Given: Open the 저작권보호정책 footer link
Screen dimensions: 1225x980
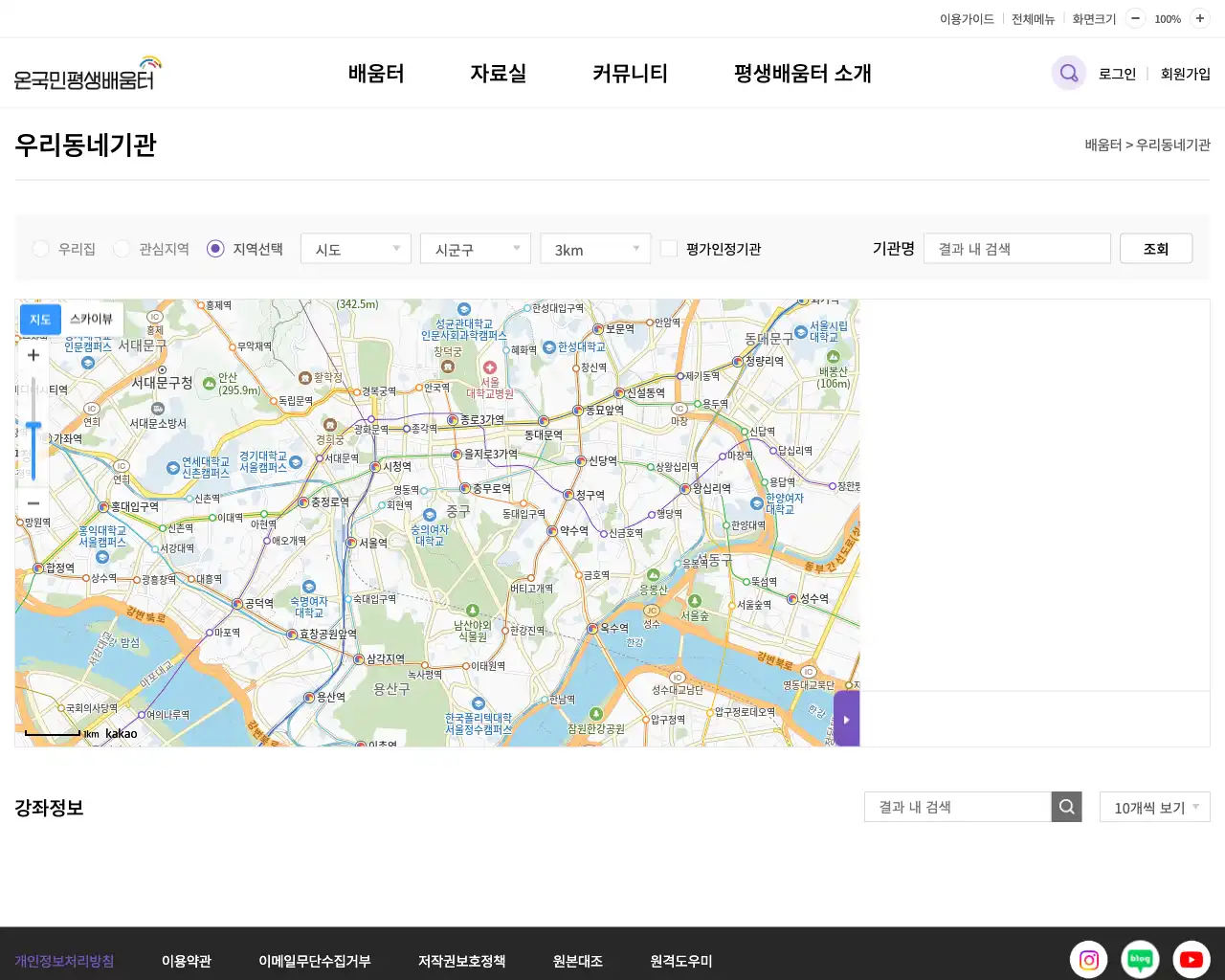Looking at the screenshot, I should [461, 961].
